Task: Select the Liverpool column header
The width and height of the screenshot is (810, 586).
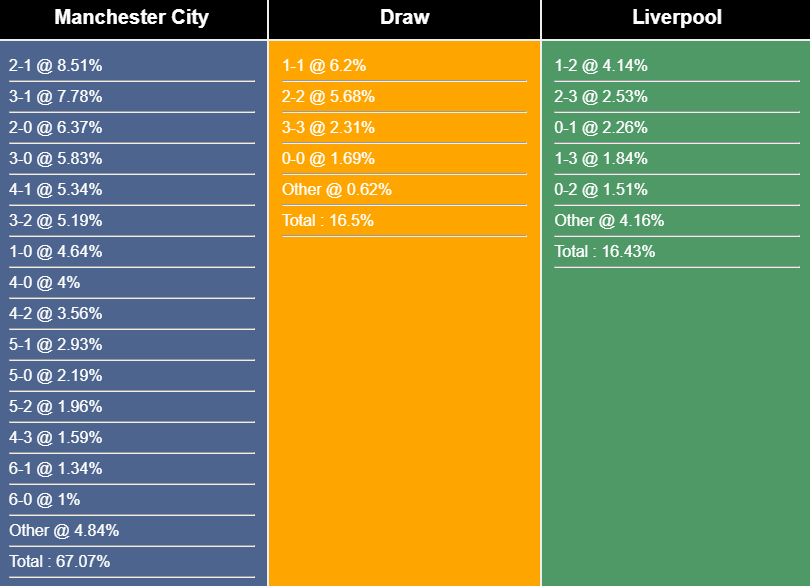Action: pos(676,18)
